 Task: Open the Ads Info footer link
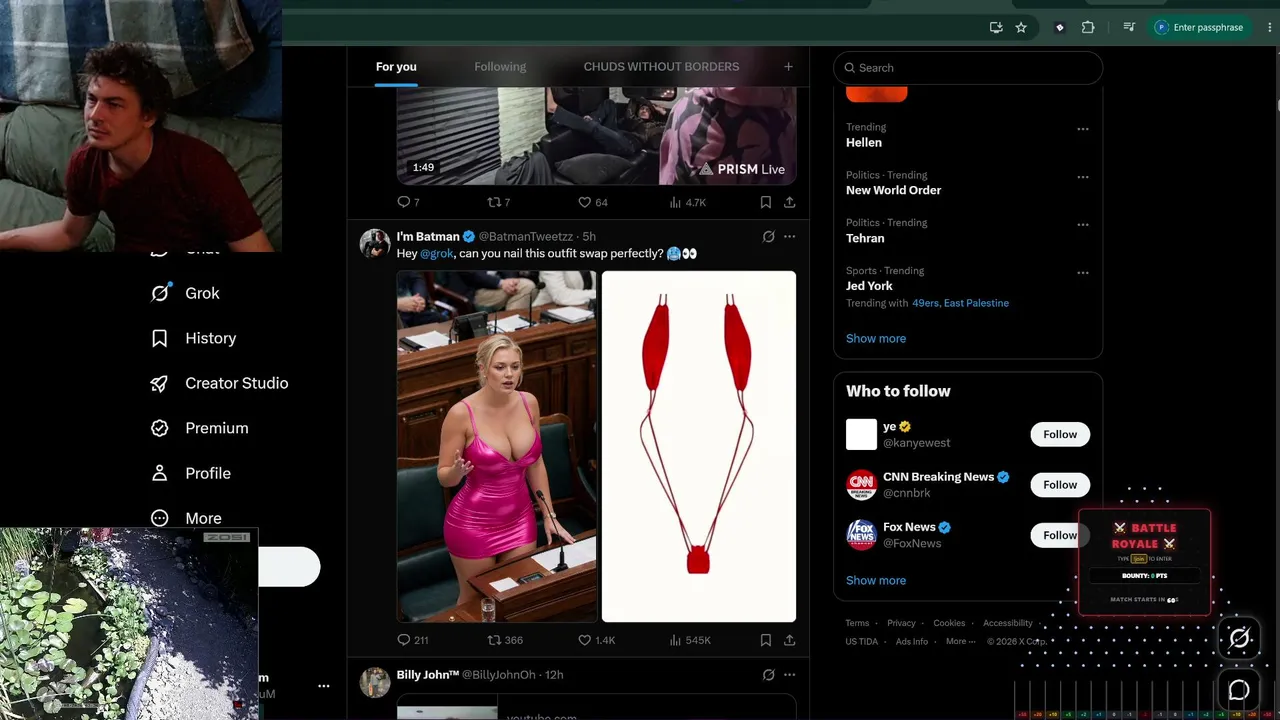click(x=912, y=641)
